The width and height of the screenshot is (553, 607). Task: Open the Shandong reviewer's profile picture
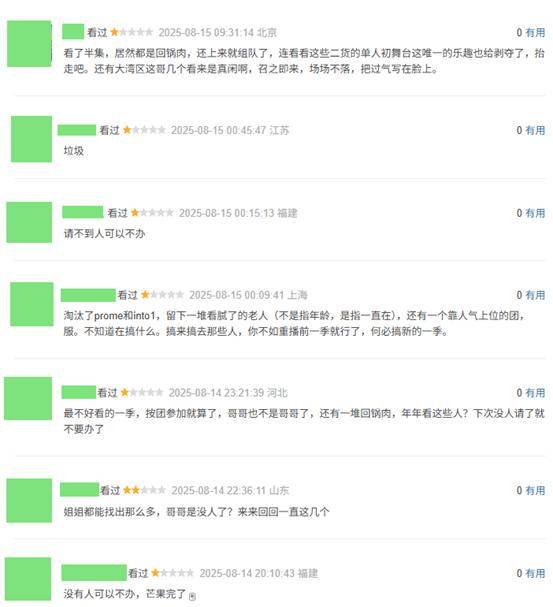pyautogui.click(x=29, y=501)
